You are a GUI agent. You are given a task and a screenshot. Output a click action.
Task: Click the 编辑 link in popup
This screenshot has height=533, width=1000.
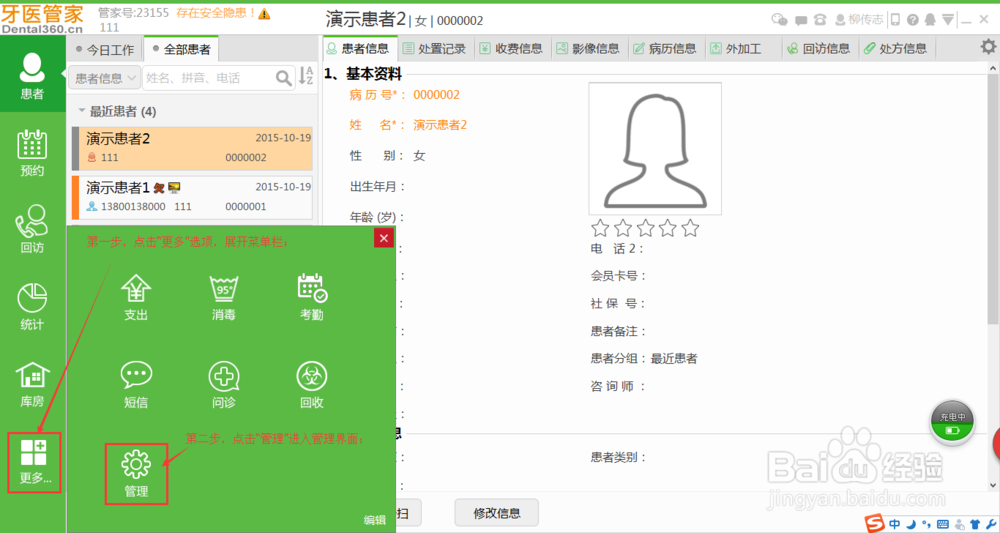click(x=374, y=520)
